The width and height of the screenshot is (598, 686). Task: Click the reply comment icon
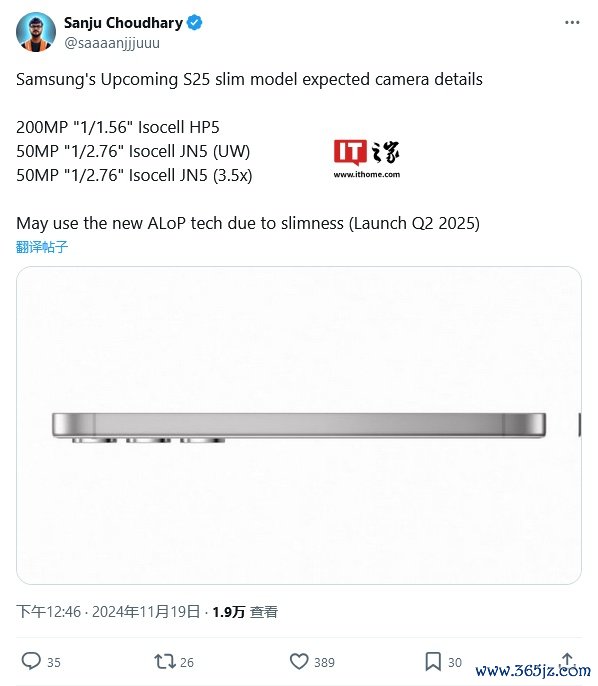click(x=31, y=661)
